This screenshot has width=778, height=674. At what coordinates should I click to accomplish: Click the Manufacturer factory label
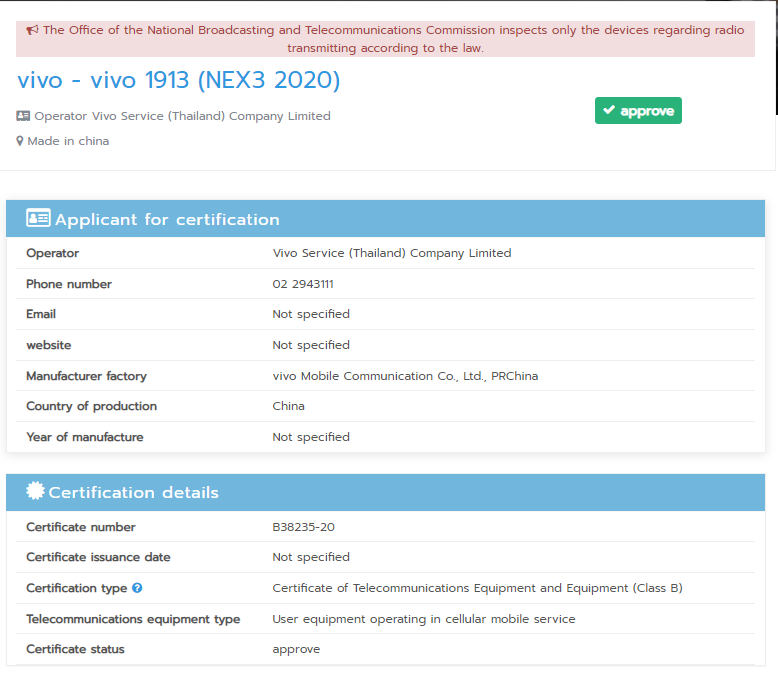[x=86, y=376]
